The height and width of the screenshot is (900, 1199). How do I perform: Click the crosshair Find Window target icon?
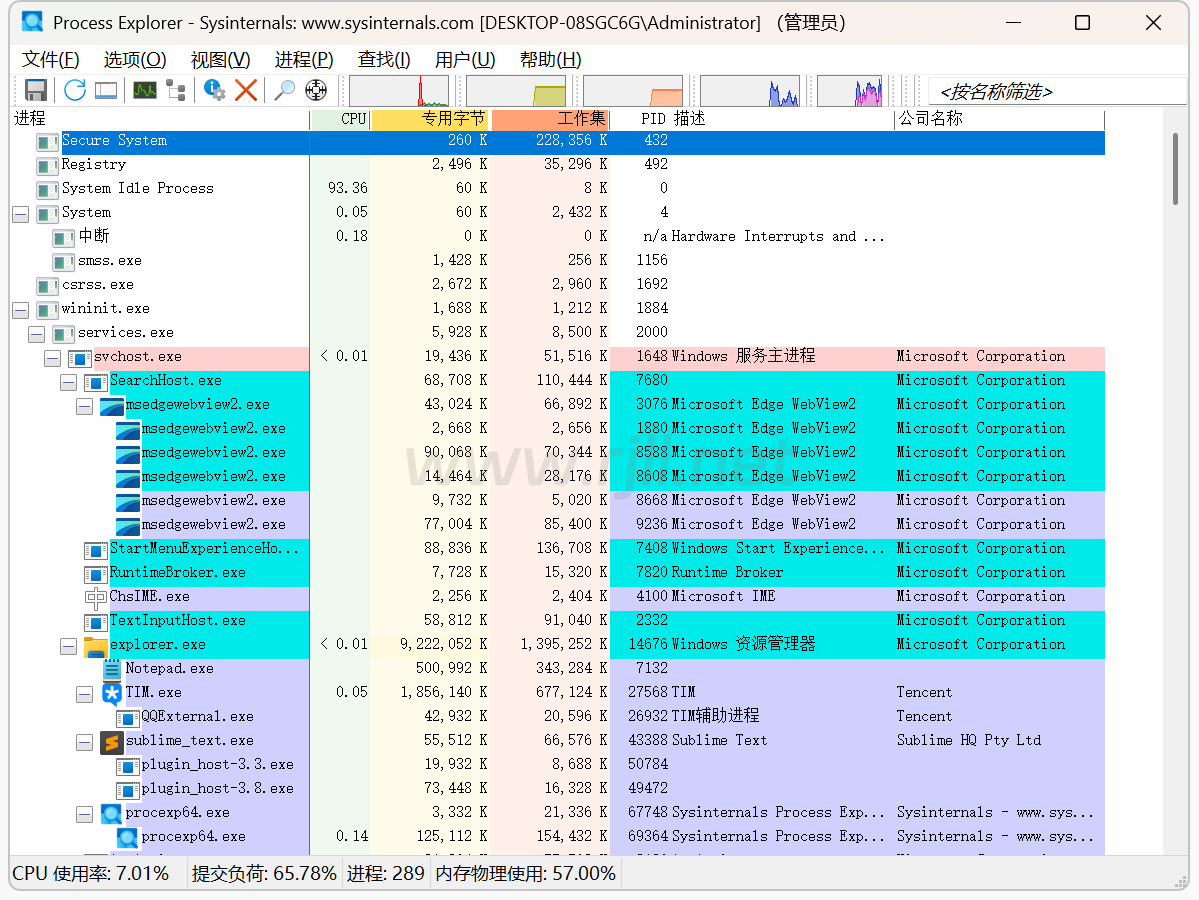[316, 90]
